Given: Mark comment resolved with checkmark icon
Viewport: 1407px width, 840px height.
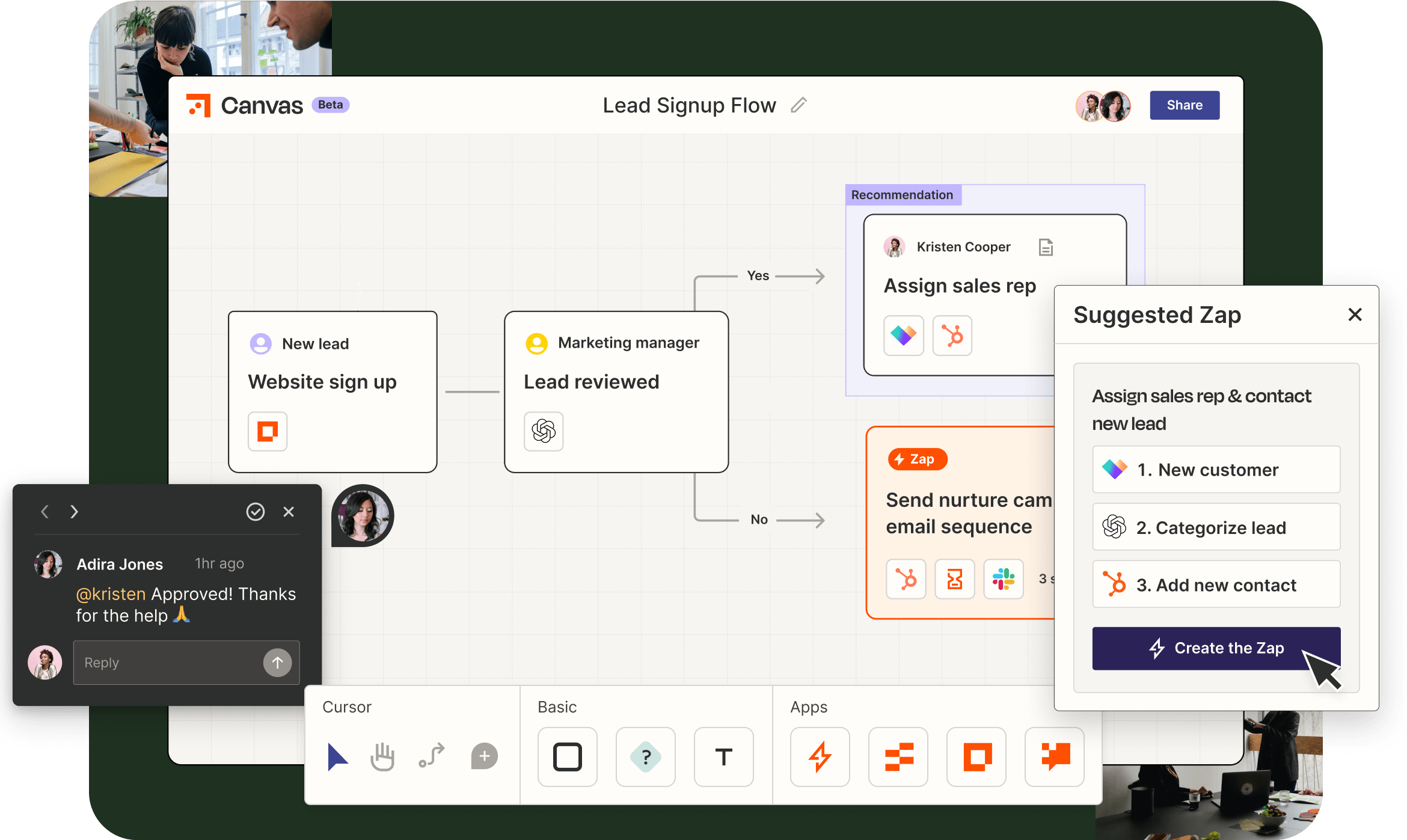Looking at the screenshot, I should coord(256,512).
